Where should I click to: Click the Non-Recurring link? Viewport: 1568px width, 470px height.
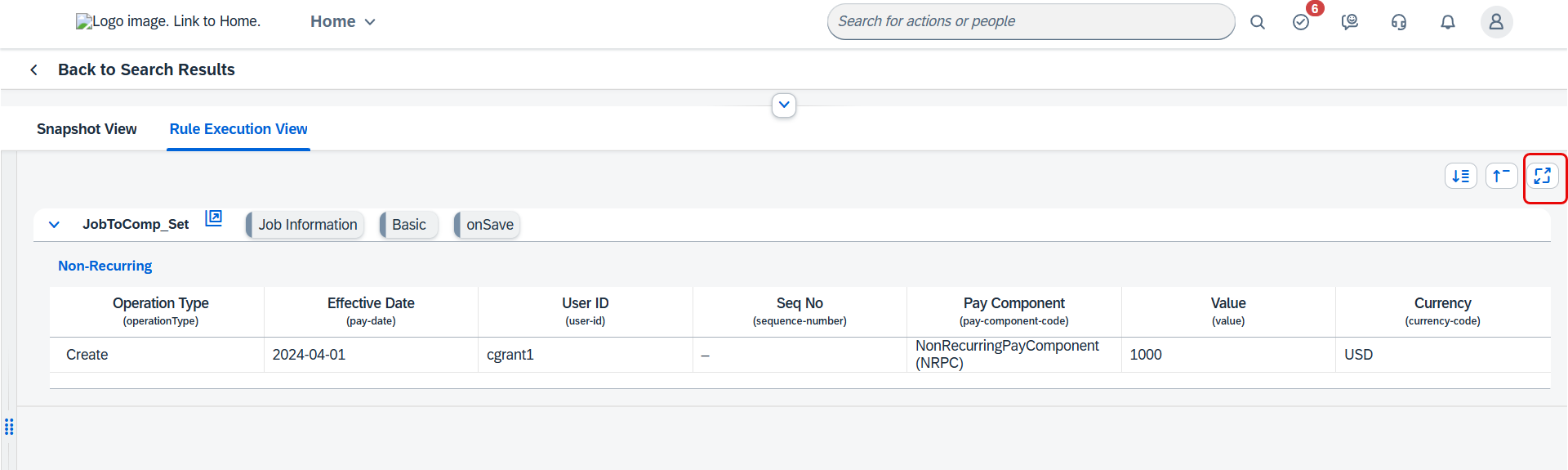point(105,266)
